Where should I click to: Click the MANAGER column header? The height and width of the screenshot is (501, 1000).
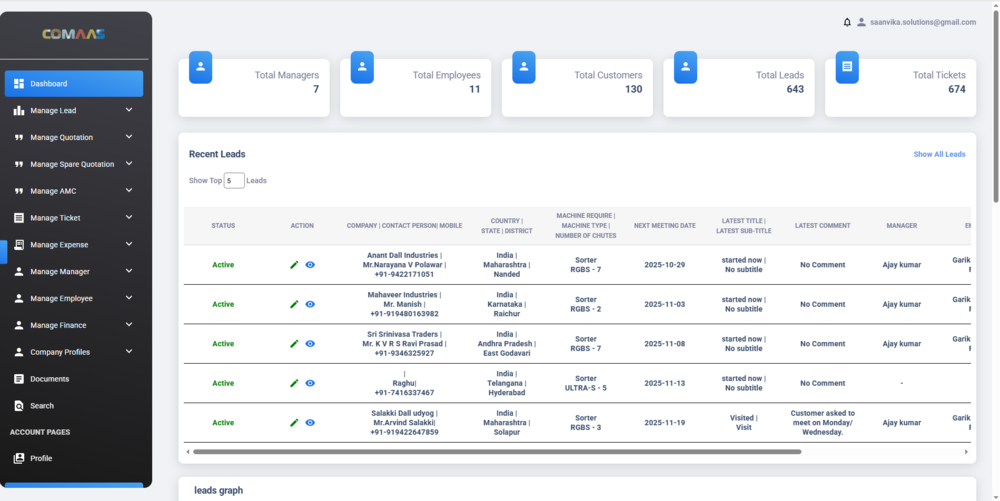click(902, 226)
